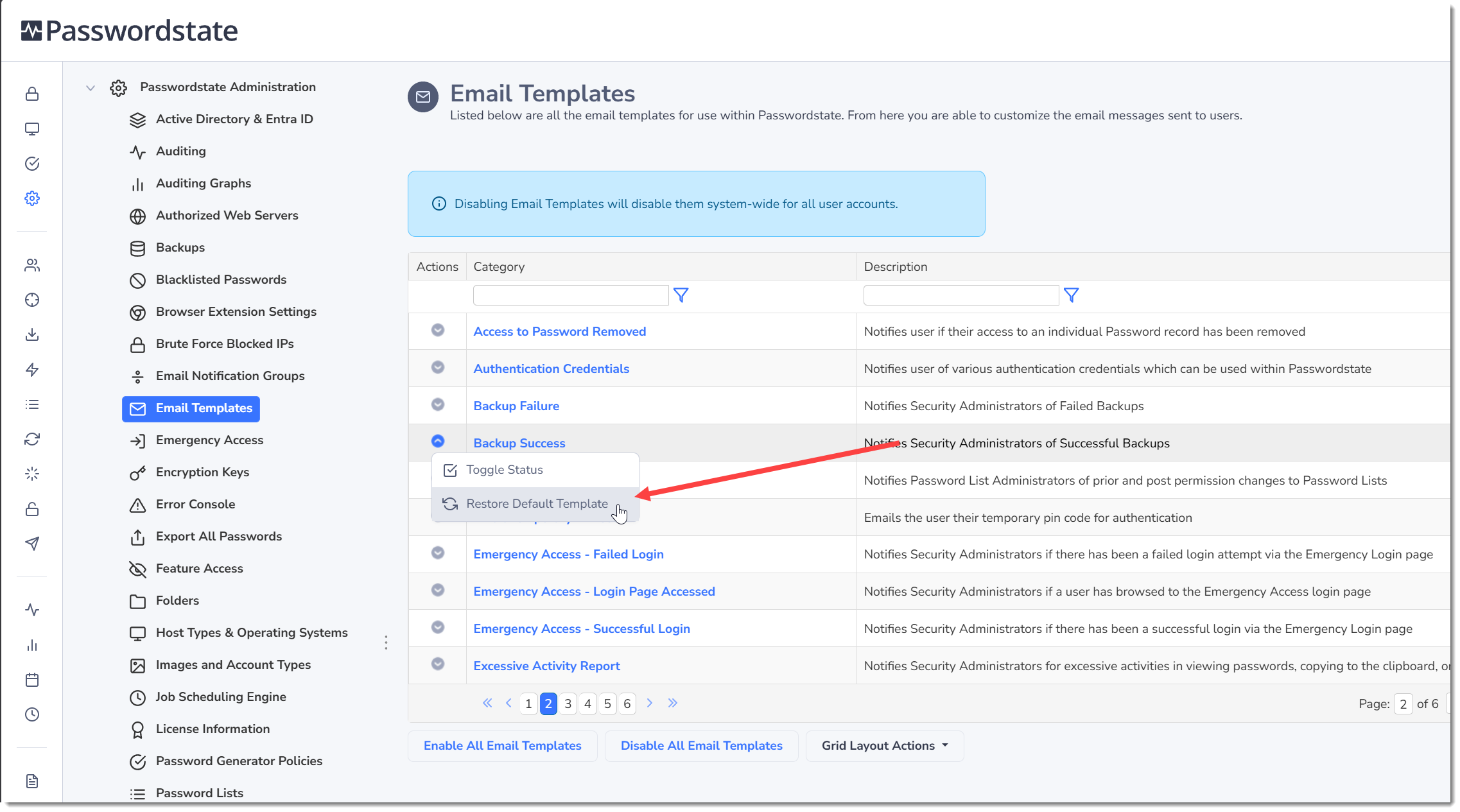The image size is (1460, 812).
Task: Select the blue gear administration icon
Action: click(x=32, y=198)
